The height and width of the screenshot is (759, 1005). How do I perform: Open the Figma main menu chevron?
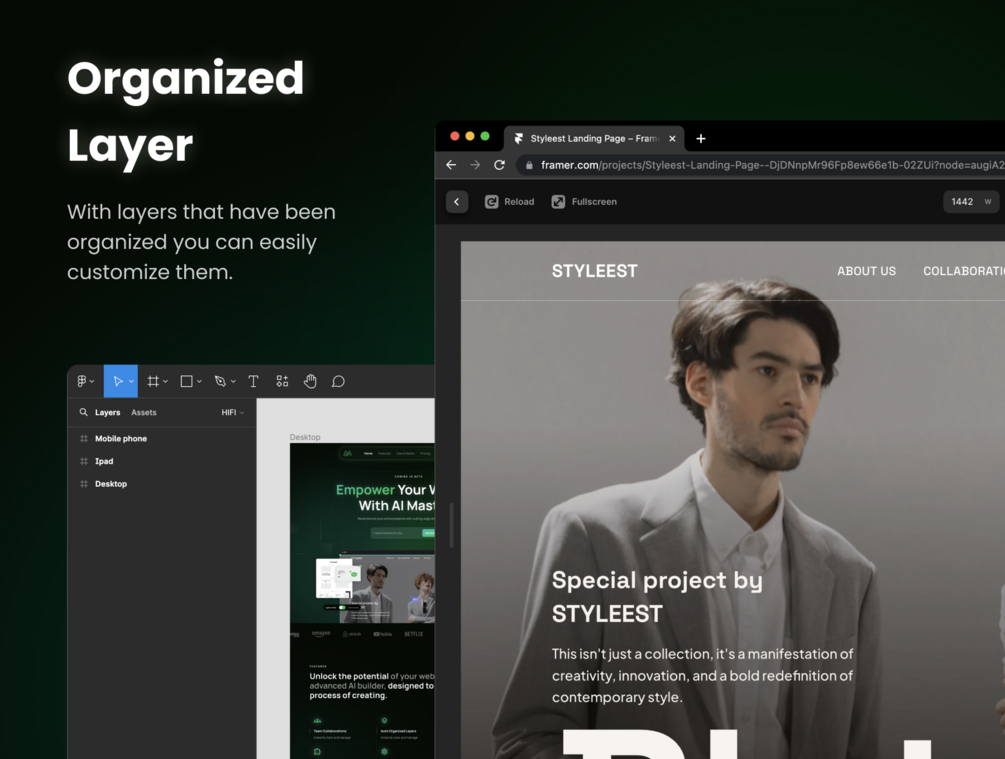(92, 381)
